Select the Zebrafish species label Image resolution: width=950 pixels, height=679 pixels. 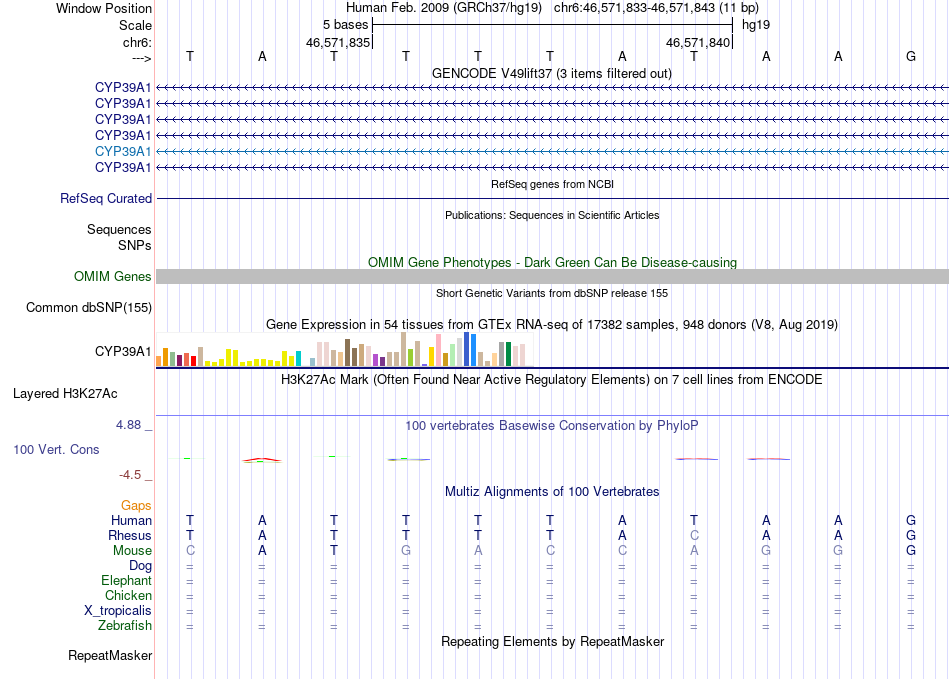[x=125, y=625]
